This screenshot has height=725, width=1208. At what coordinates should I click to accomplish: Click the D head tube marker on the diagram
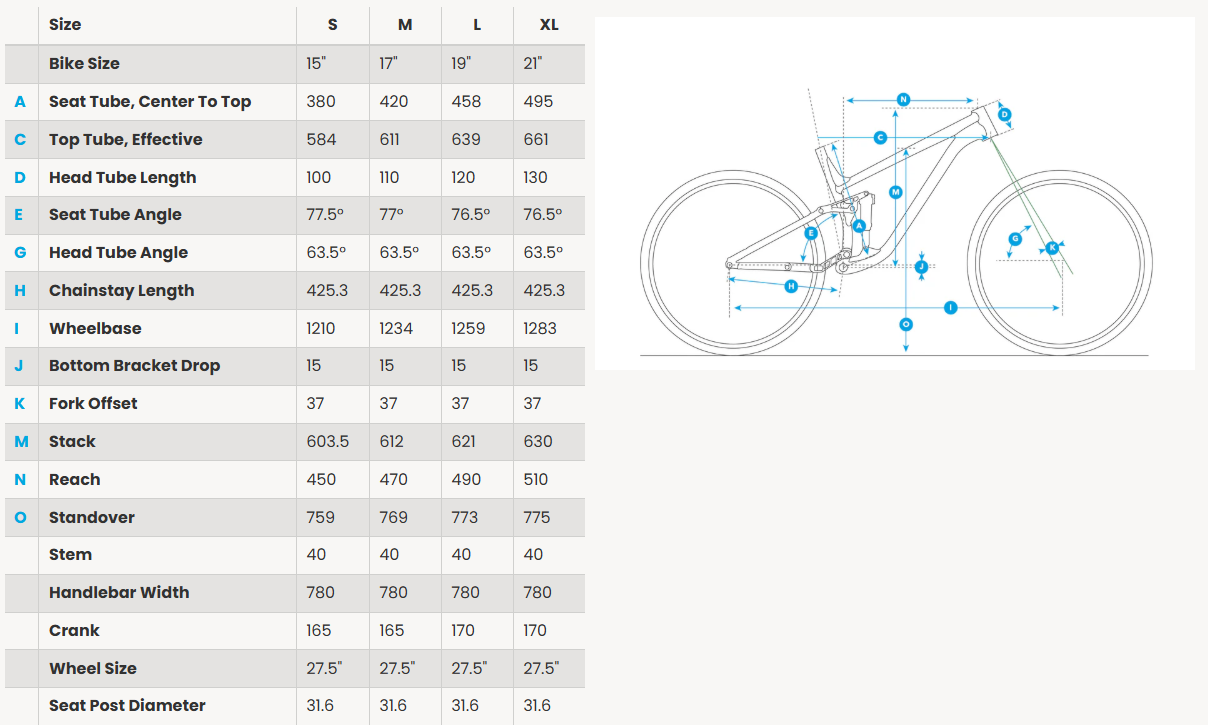point(1005,114)
